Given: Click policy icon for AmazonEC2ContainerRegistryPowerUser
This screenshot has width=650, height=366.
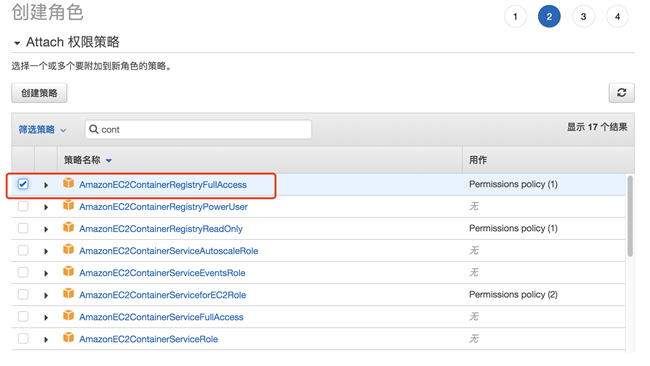Looking at the screenshot, I should 68,205.
